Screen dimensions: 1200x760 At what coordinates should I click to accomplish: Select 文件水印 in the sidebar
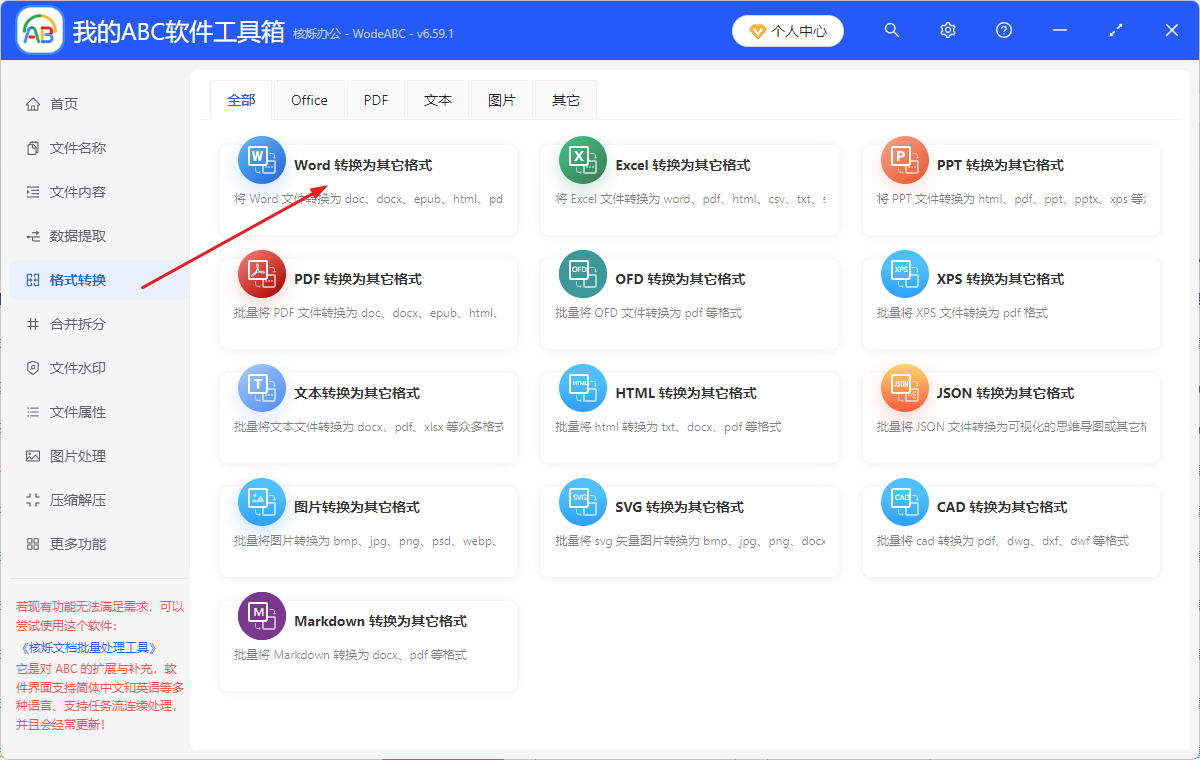tap(78, 368)
